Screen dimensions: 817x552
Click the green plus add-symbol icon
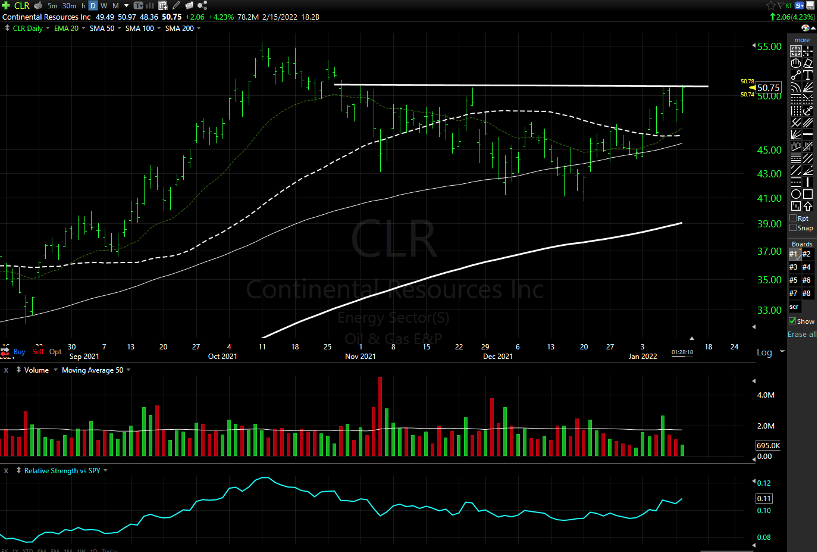[6, 6]
